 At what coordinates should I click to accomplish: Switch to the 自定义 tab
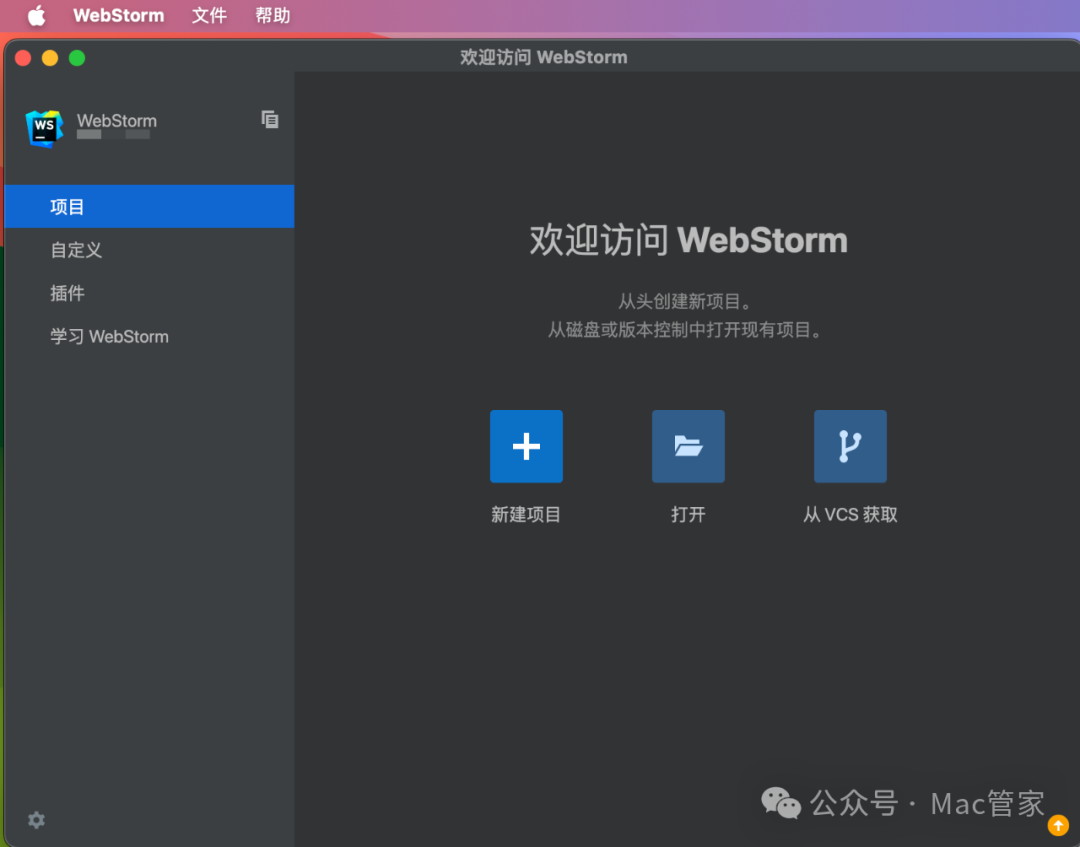pyautogui.click(x=149, y=249)
